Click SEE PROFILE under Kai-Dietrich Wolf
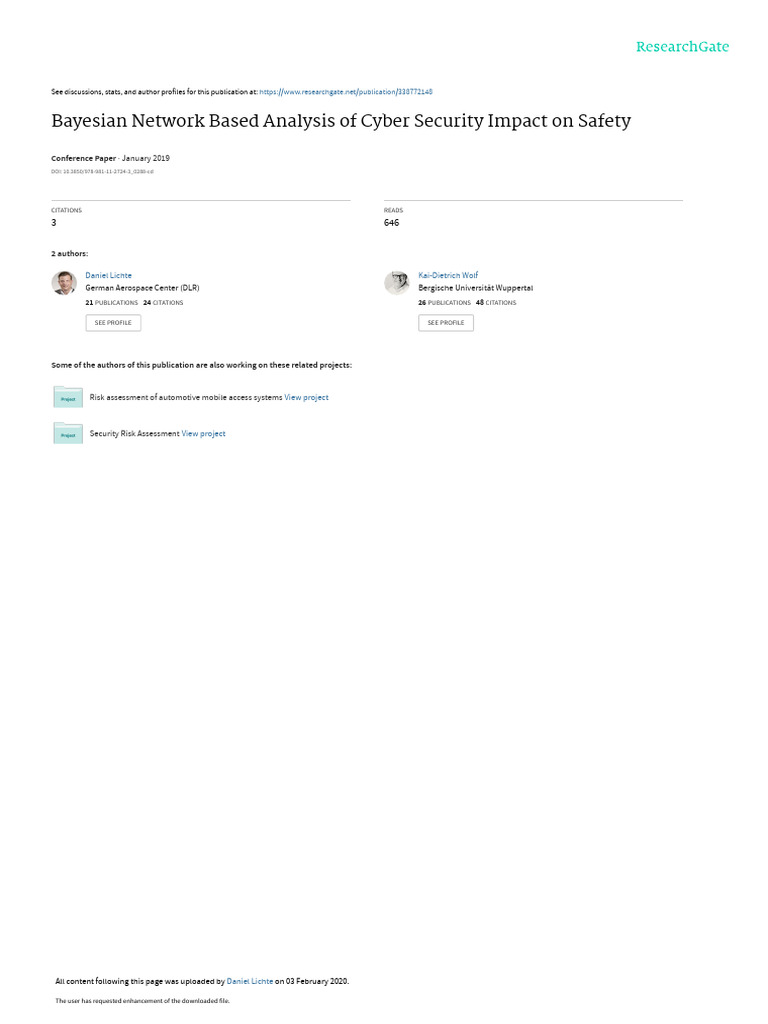This screenshot has width=768, height=1024. (x=446, y=323)
